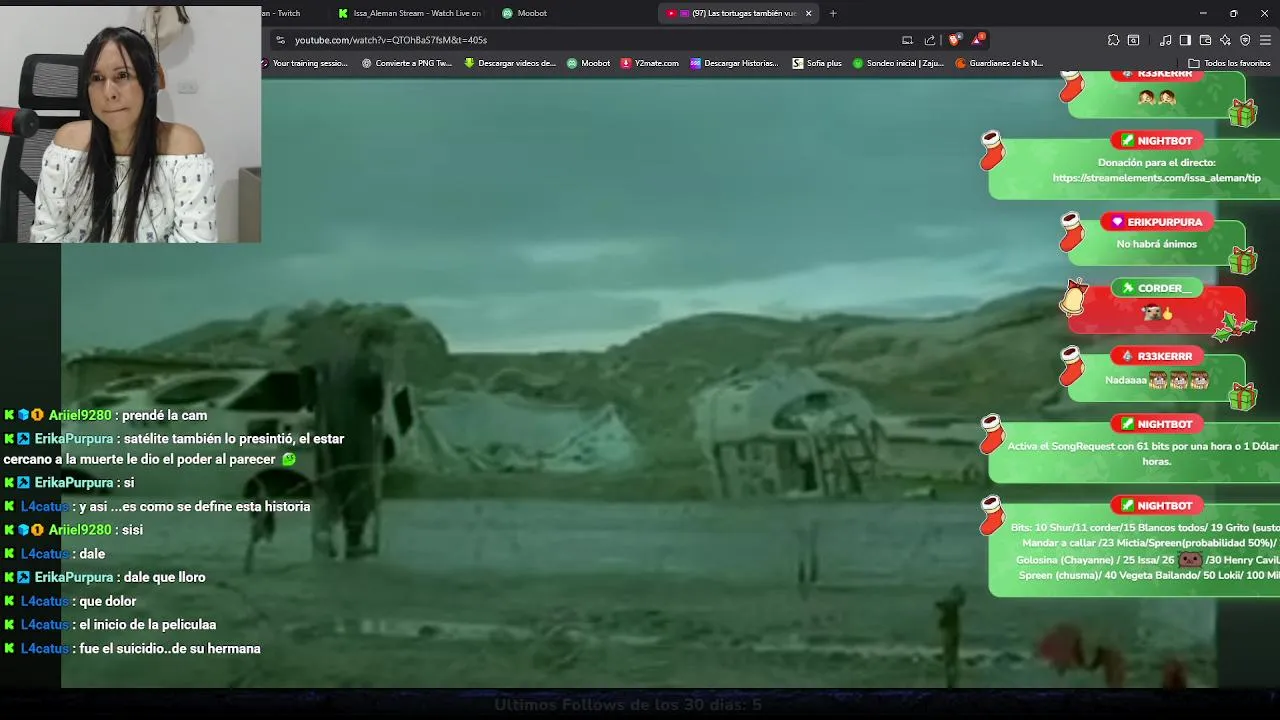1280x720 pixels.
Task: Open the browser hamburger menu
Action: [1265, 40]
